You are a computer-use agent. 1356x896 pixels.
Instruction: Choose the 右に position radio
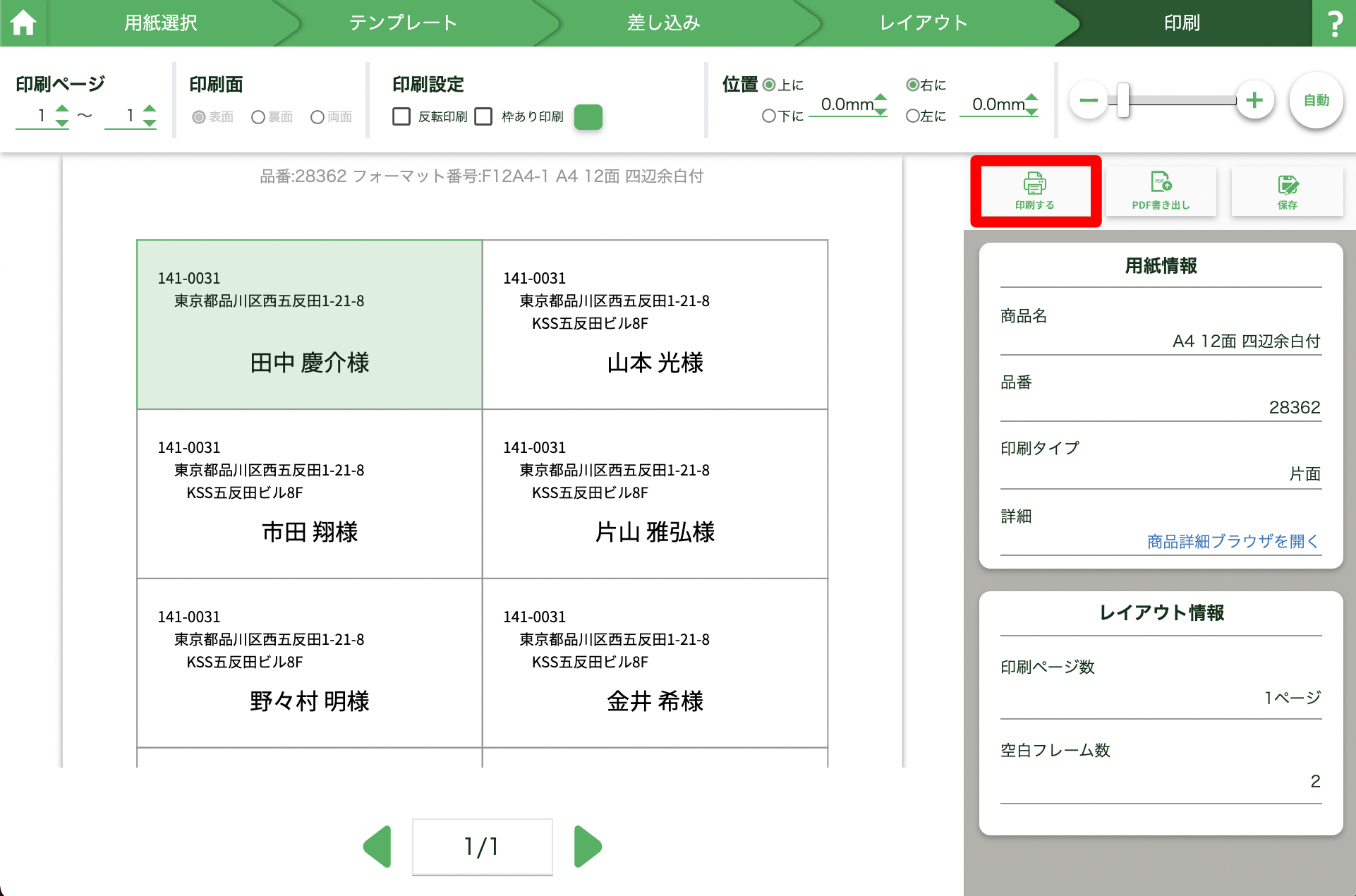coord(913,85)
